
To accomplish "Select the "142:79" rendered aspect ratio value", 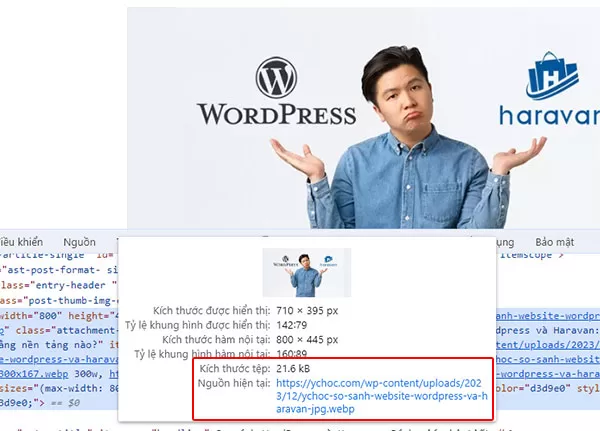I will click(x=292, y=325).
